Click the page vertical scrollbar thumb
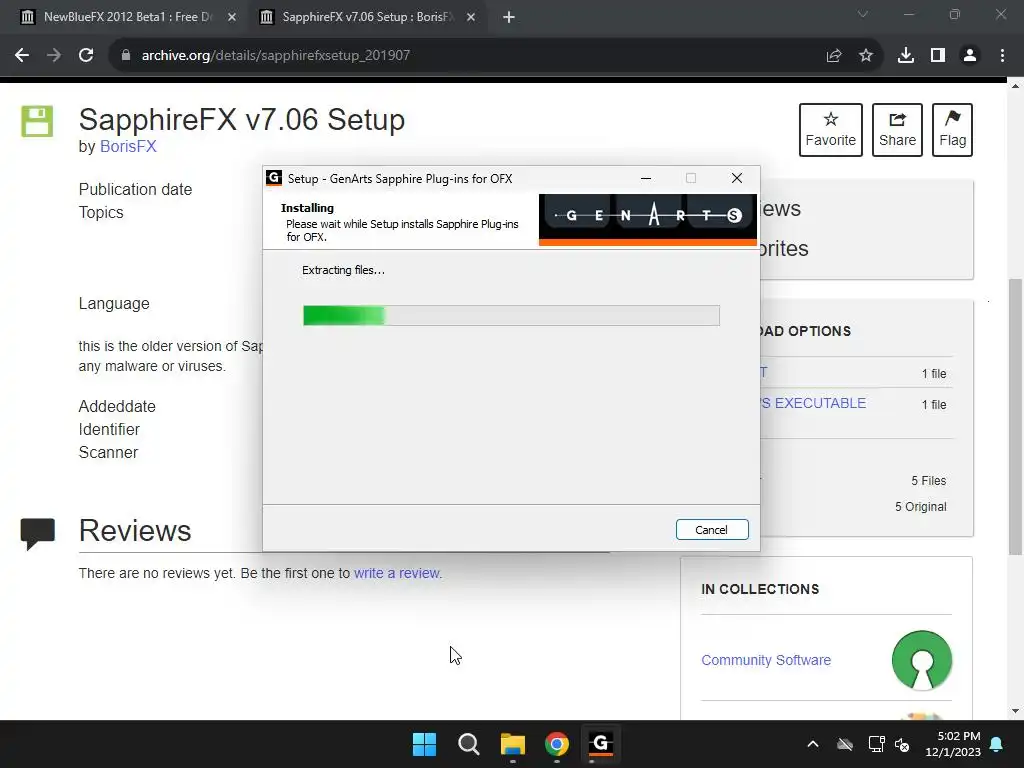This screenshot has width=1024, height=768. [1015, 417]
